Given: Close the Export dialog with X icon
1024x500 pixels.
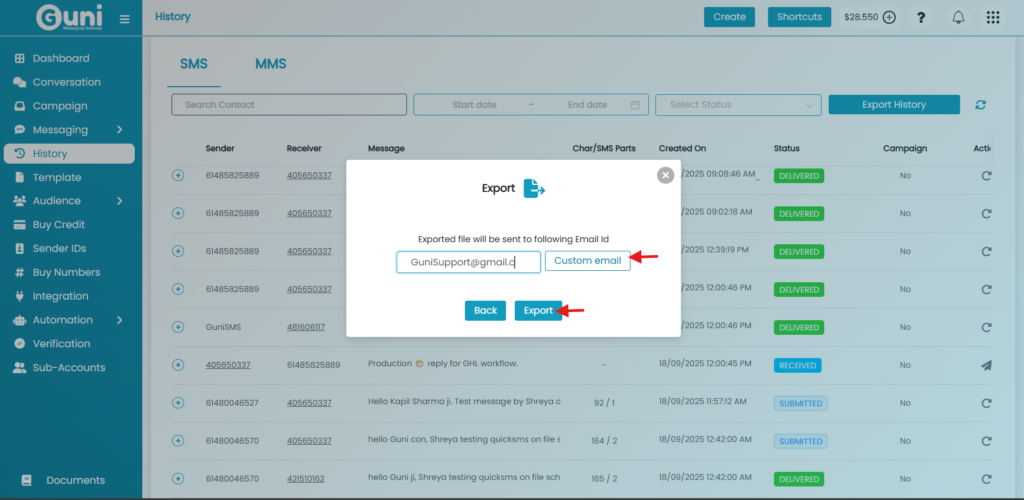Looking at the screenshot, I should (665, 175).
